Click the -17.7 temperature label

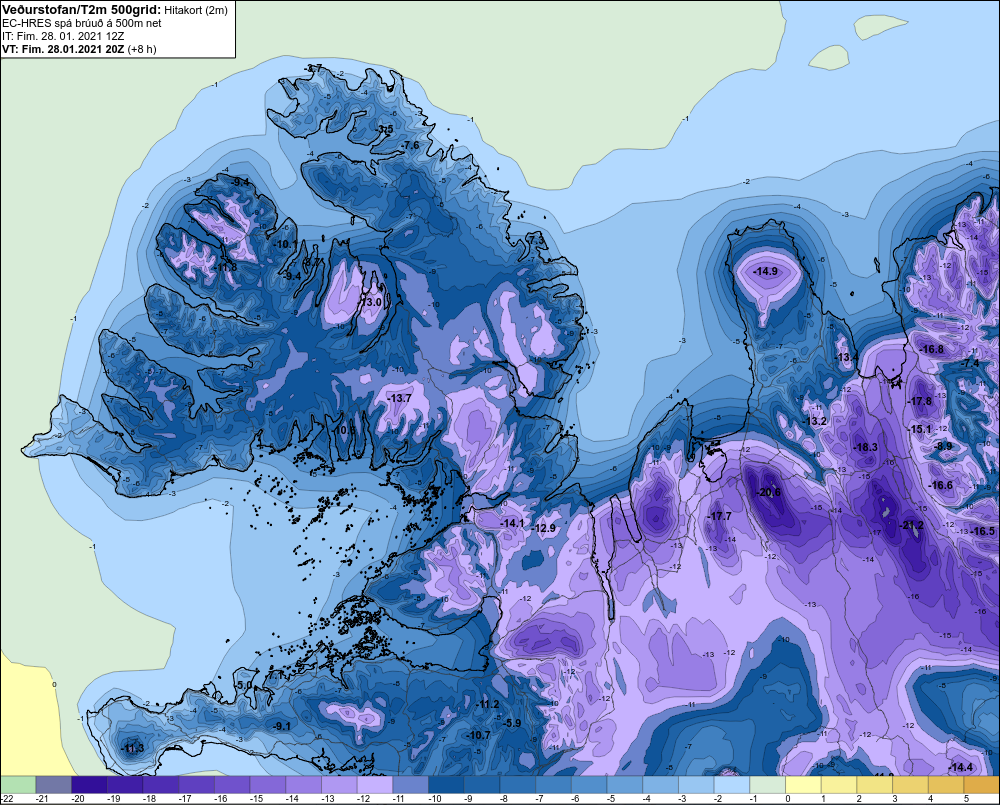[719, 516]
